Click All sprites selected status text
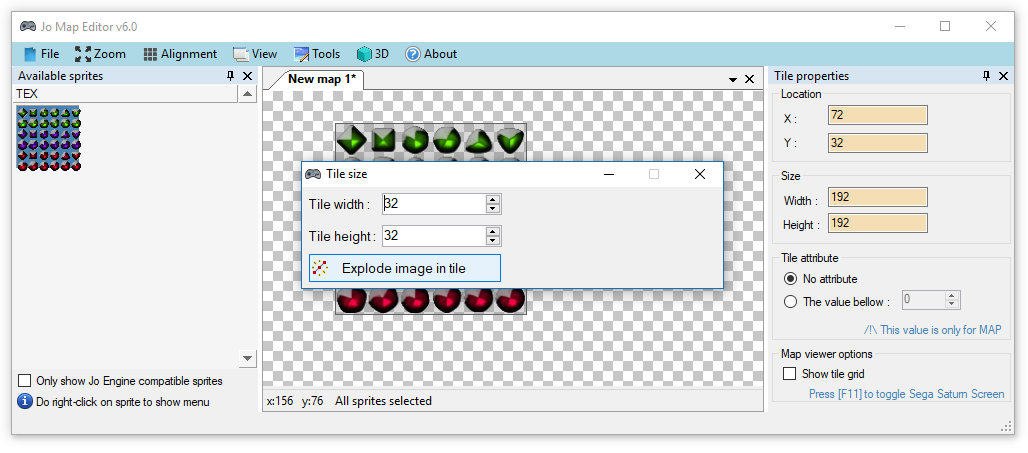The width and height of the screenshot is (1028, 453). 383,401
